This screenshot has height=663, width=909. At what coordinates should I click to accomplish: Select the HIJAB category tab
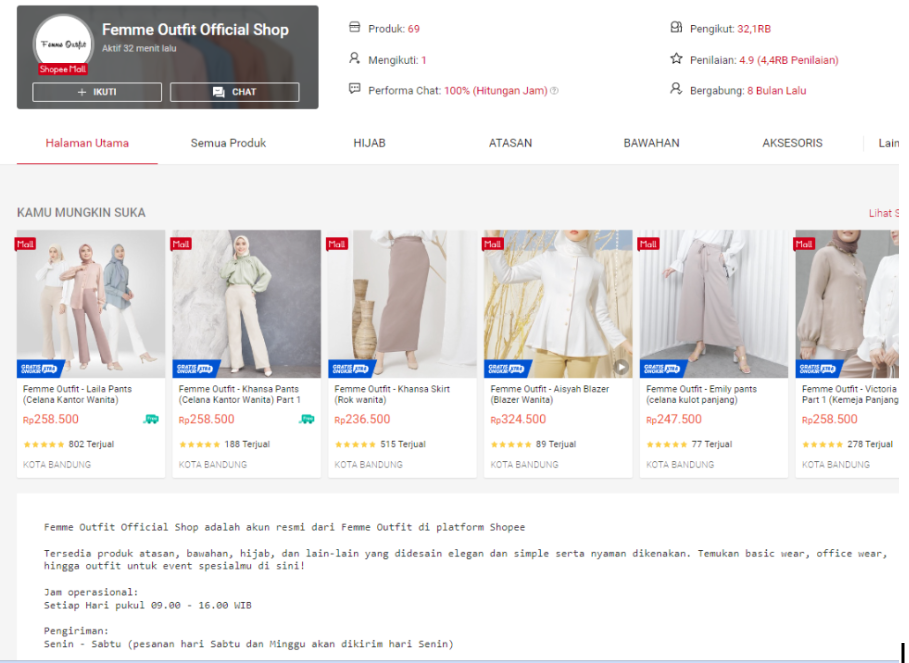(x=369, y=143)
